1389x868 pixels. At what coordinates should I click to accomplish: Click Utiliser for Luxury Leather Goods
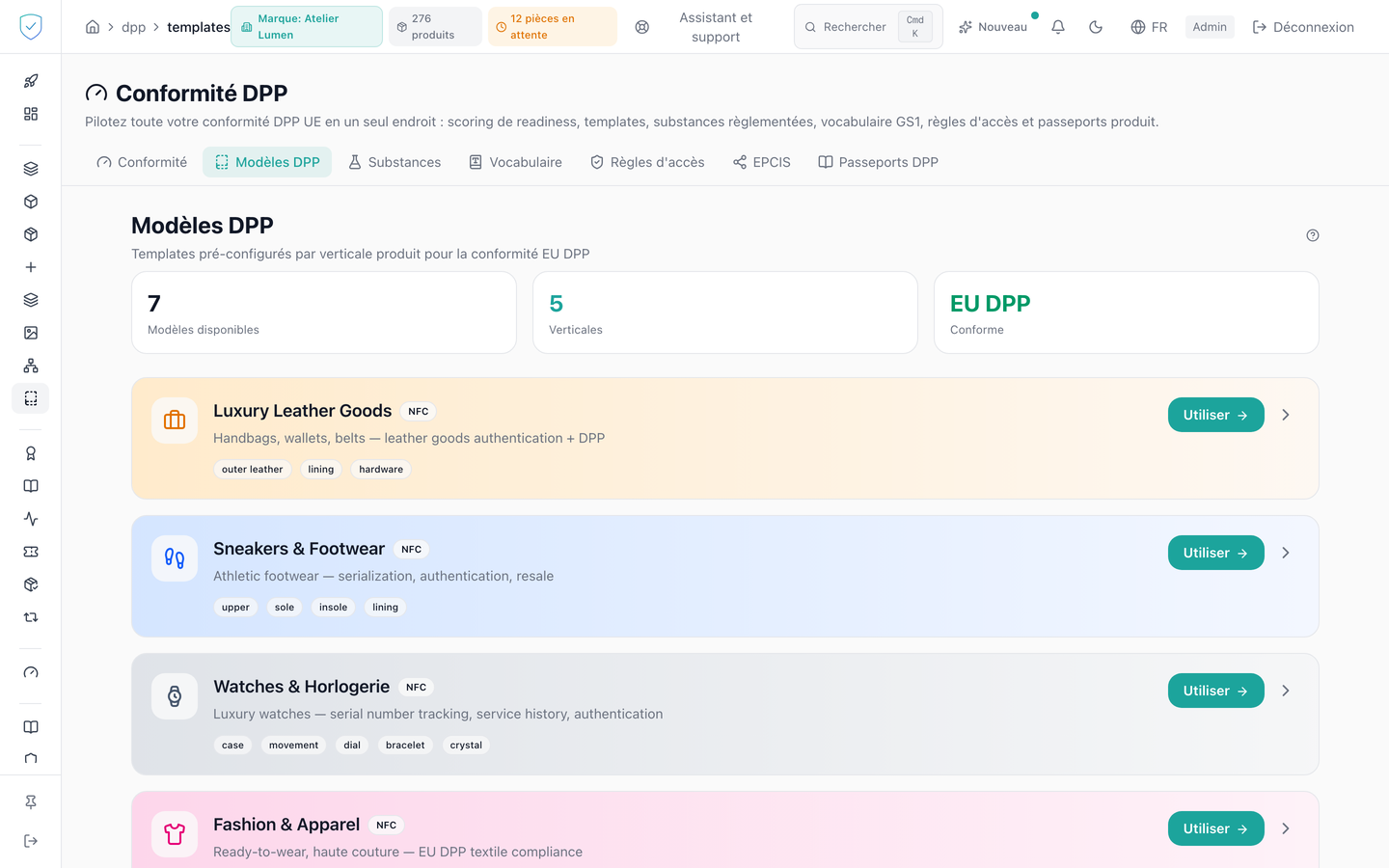tap(1215, 415)
